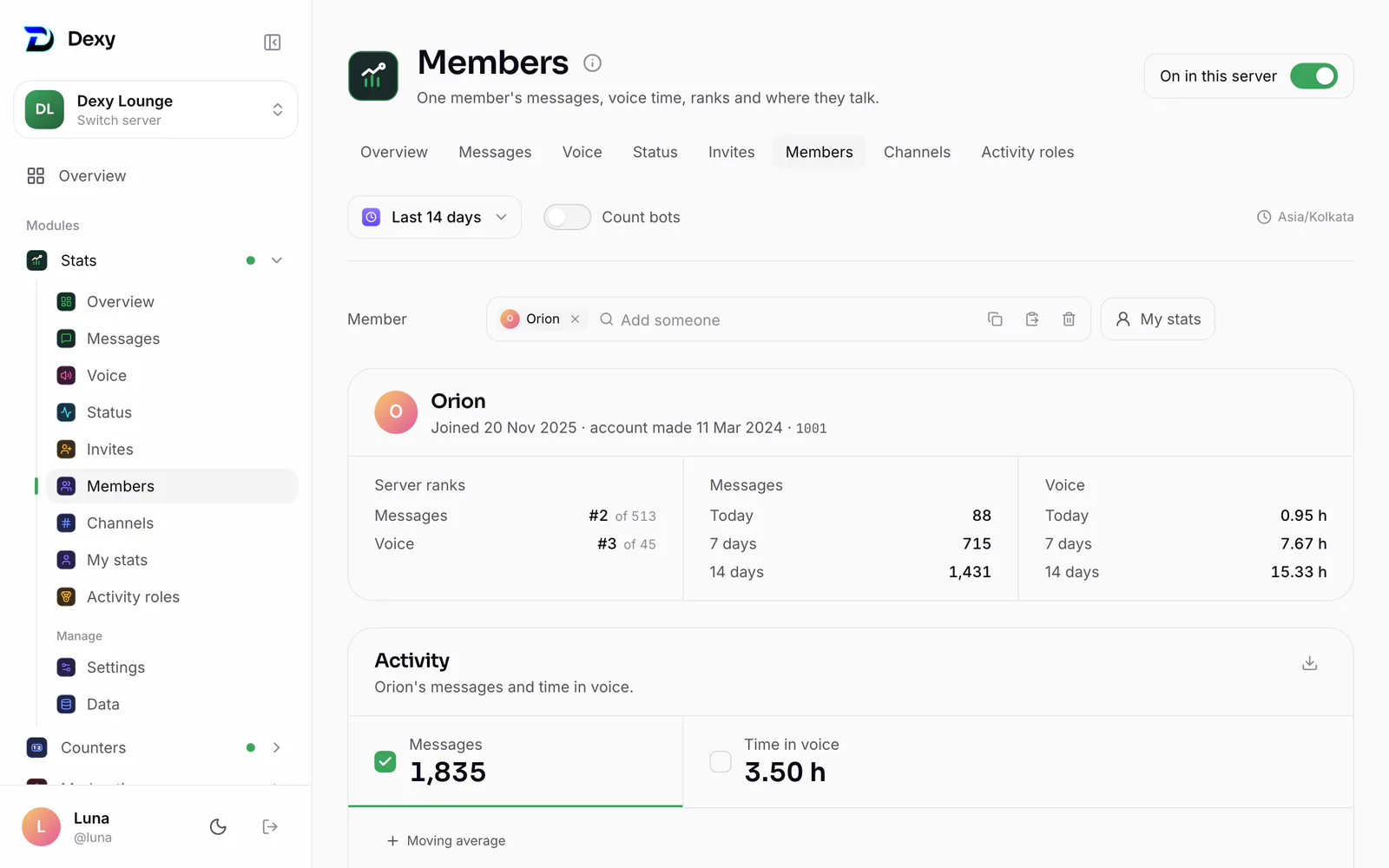Switch to the Activity roles tab
Screen dimensions: 1389x868
(1027, 152)
